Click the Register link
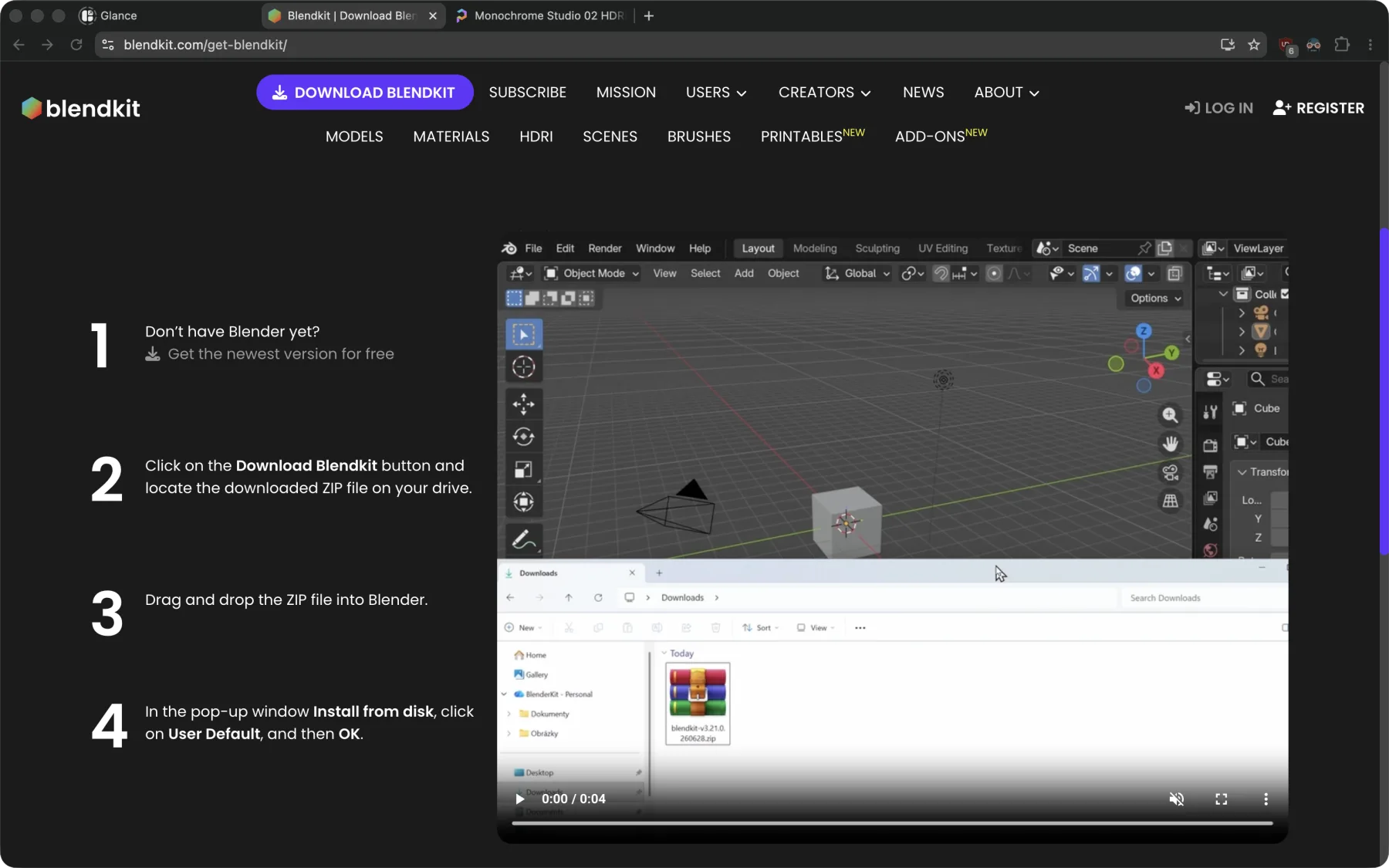 click(1318, 108)
